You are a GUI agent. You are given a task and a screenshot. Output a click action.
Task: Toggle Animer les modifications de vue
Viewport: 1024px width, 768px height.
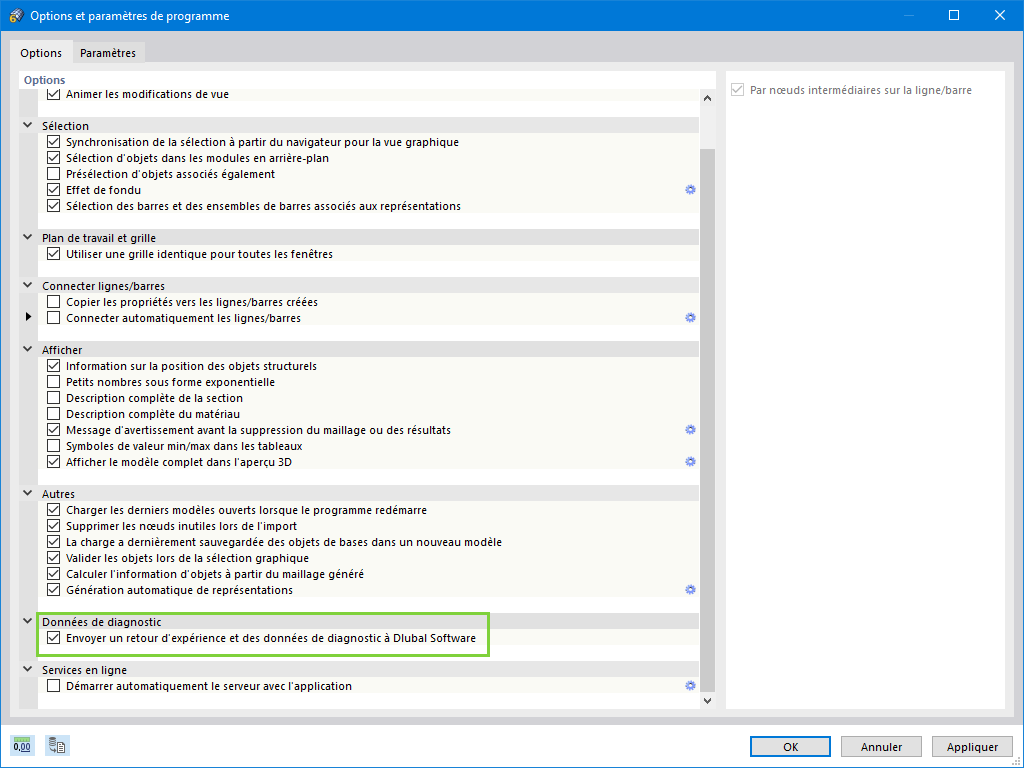54,94
